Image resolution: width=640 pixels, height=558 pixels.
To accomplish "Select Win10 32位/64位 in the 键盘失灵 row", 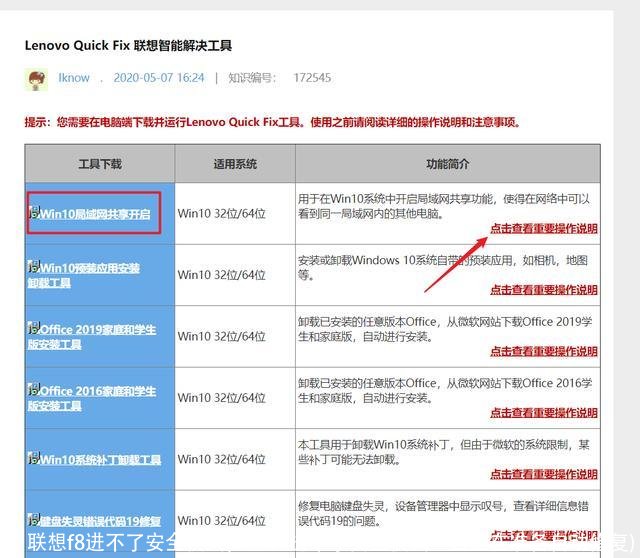I will click(222, 521).
